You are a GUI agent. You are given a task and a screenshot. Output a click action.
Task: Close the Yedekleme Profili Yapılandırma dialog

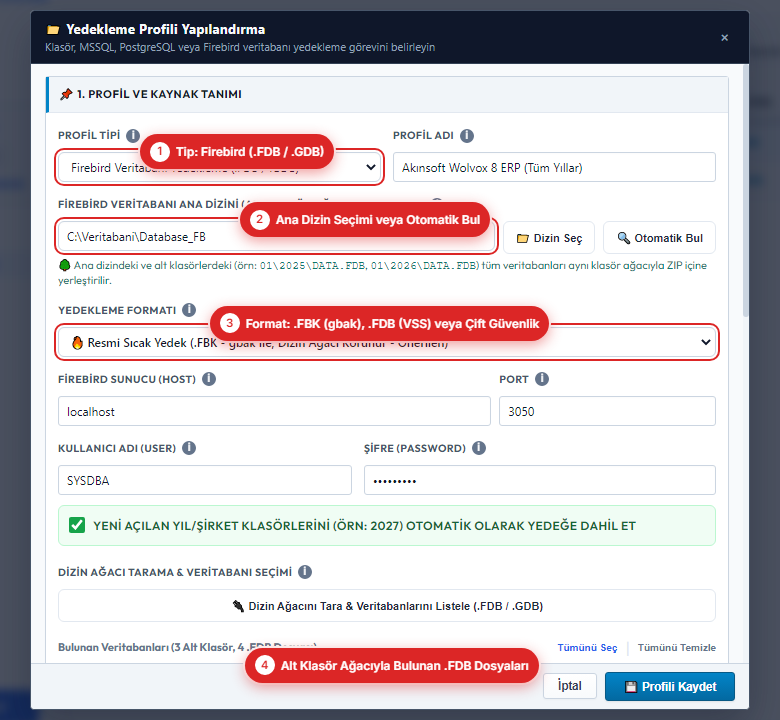click(x=724, y=38)
